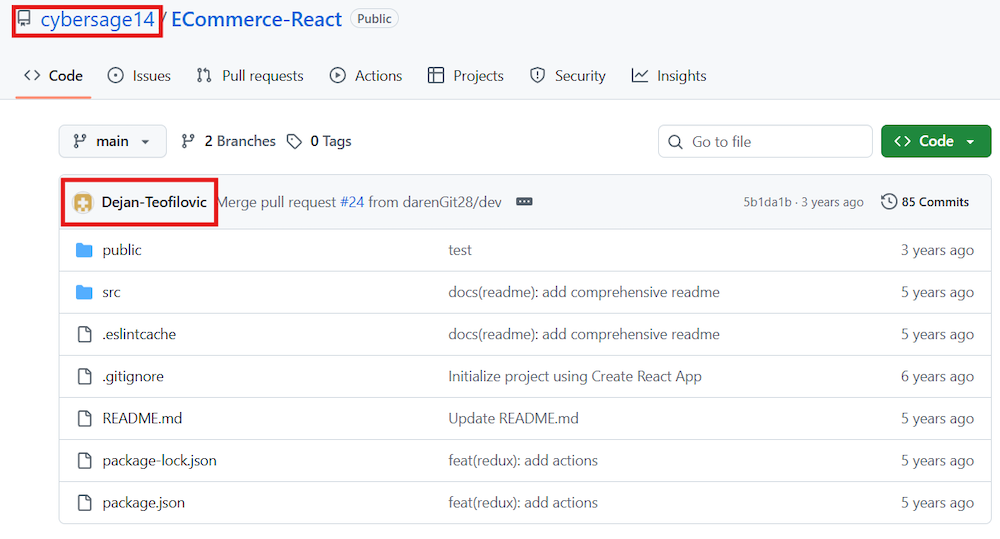Open the Insights tab
This screenshot has height=539, width=1000.
coord(669,76)
